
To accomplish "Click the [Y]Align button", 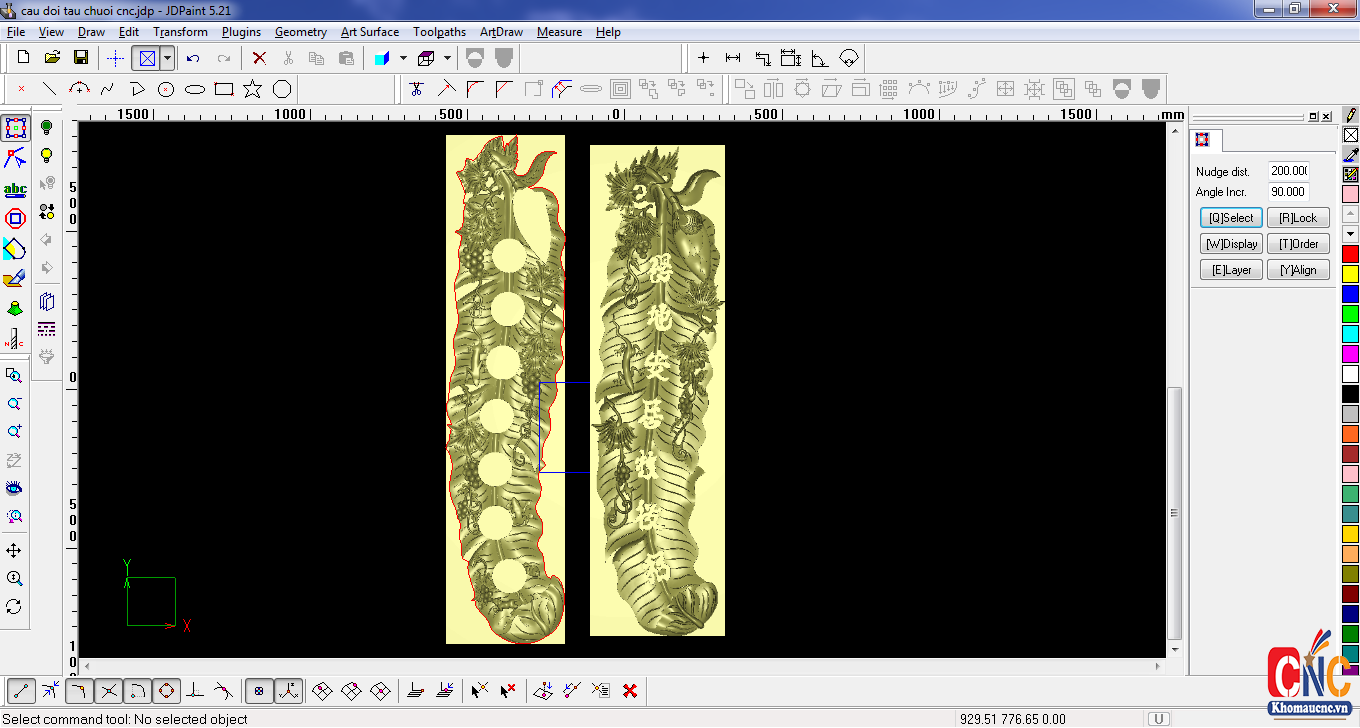I will coord(1298,270).
